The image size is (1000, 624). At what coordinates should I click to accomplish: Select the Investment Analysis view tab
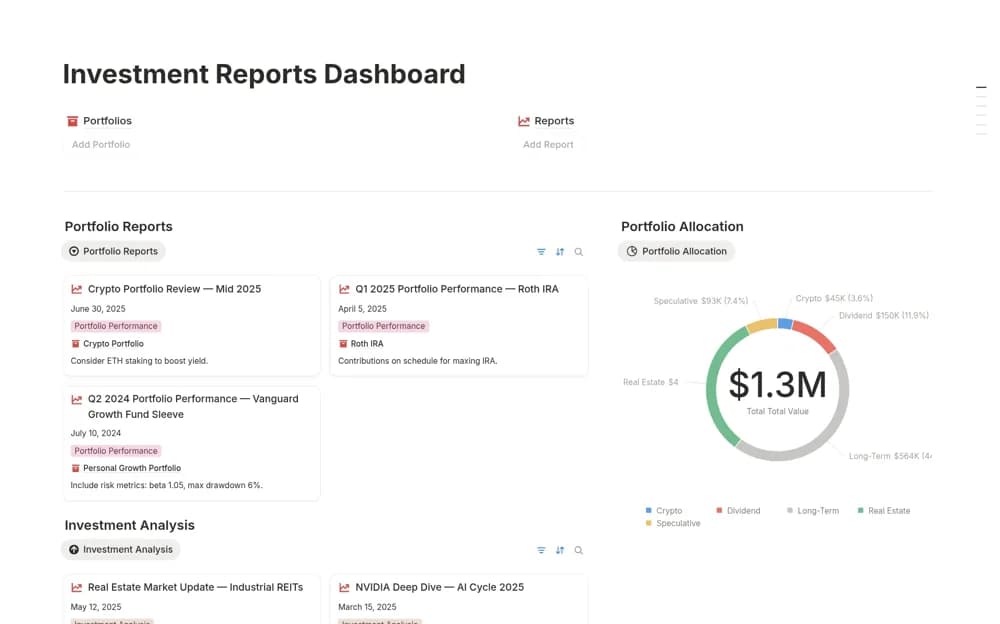pyautogui.click(x=121, y=549)
